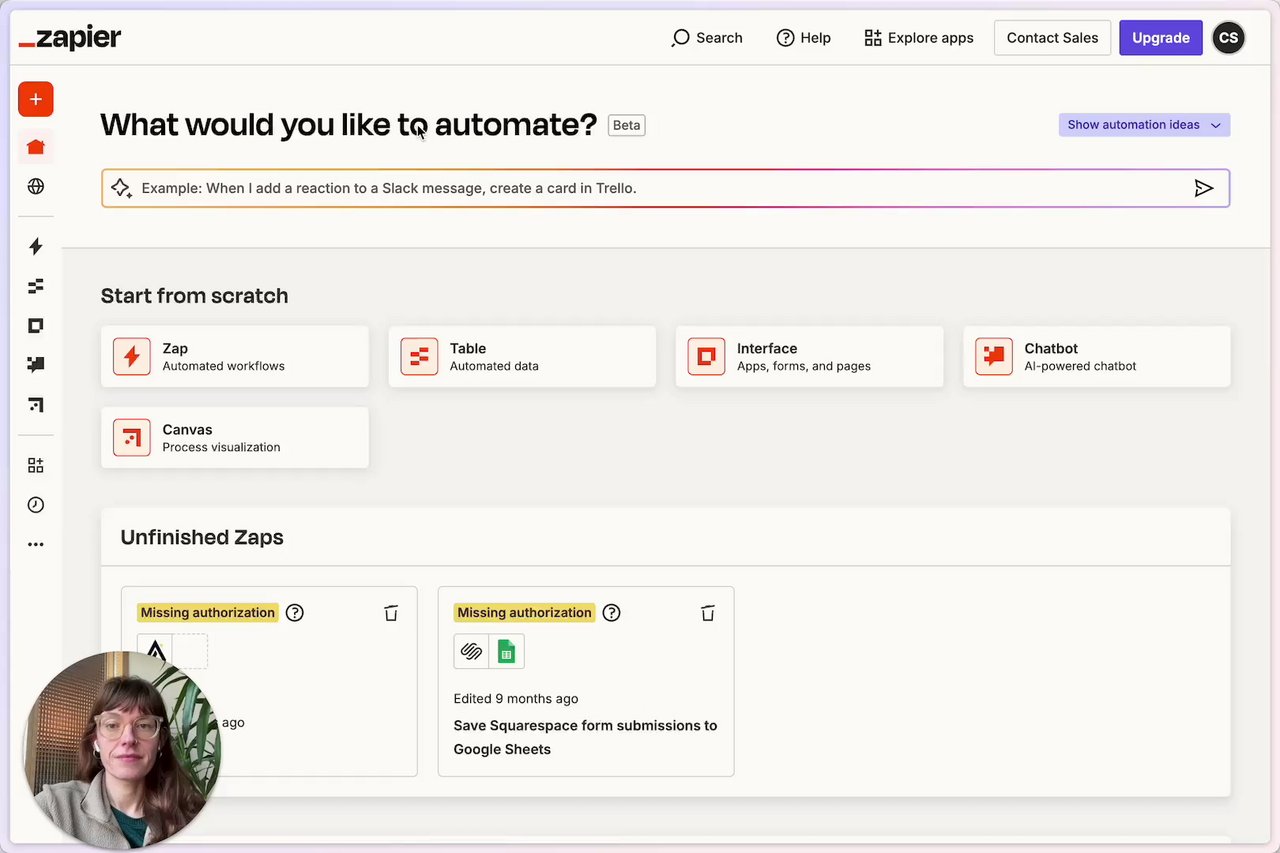Screen dimensions: 1280x853
Task: Open the Explore apps menu item
Action: coord(918,38)
